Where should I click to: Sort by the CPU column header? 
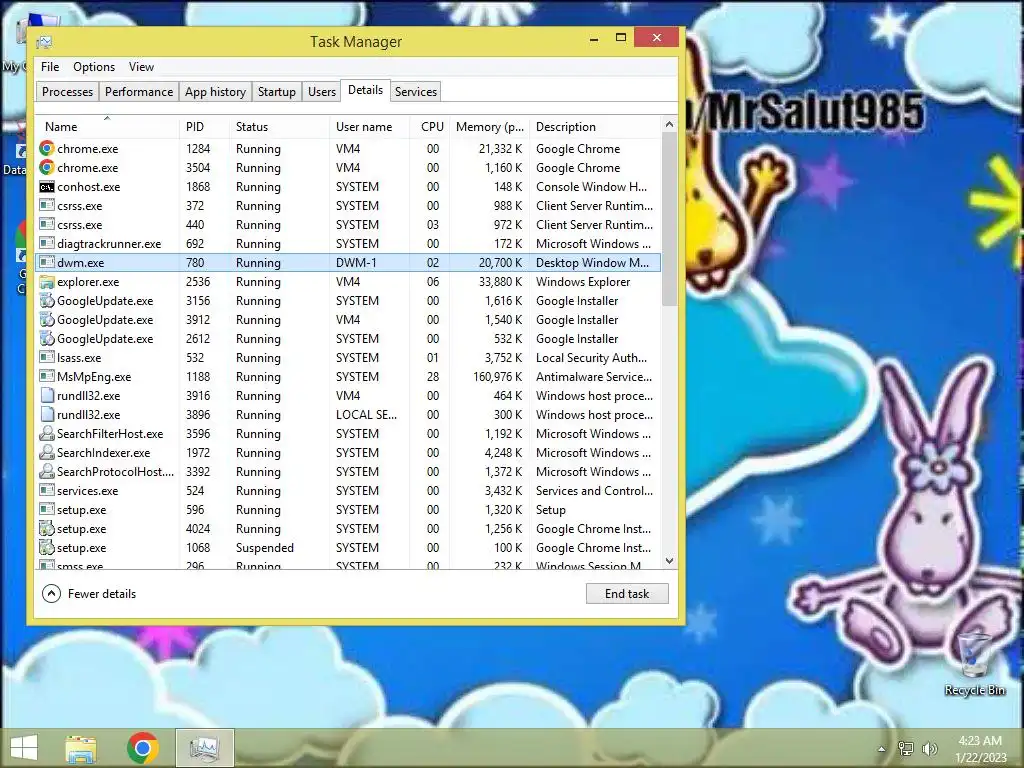point(430,127)
